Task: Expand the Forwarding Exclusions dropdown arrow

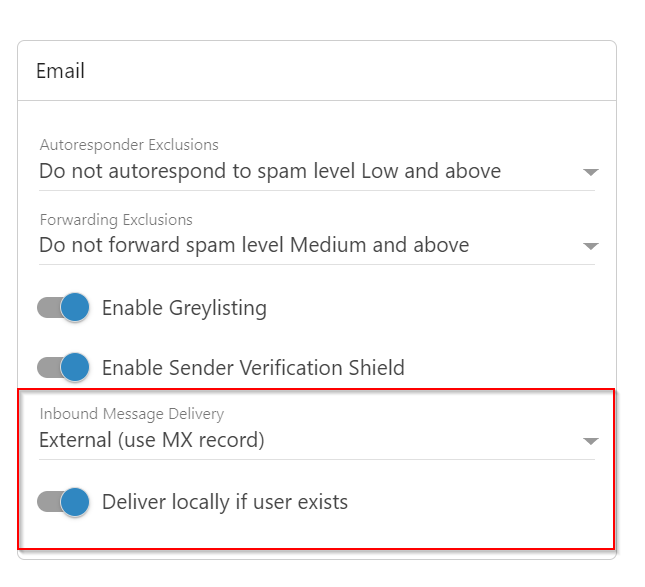Action: pyautogui.click(x=590, y=246)
